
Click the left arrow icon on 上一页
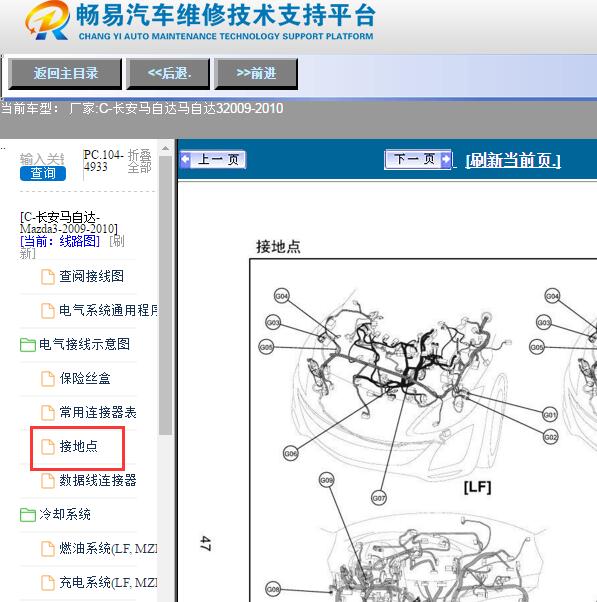[x=185, y=159]
